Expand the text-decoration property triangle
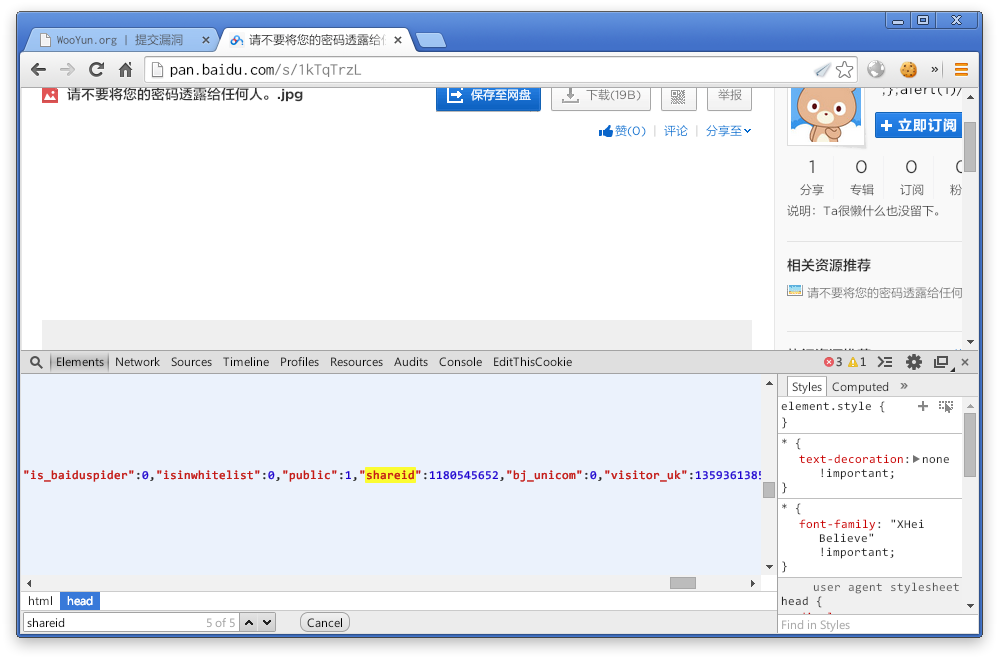Image resolution: width=999 pixels, height=659 pixels. pos(916,459)
